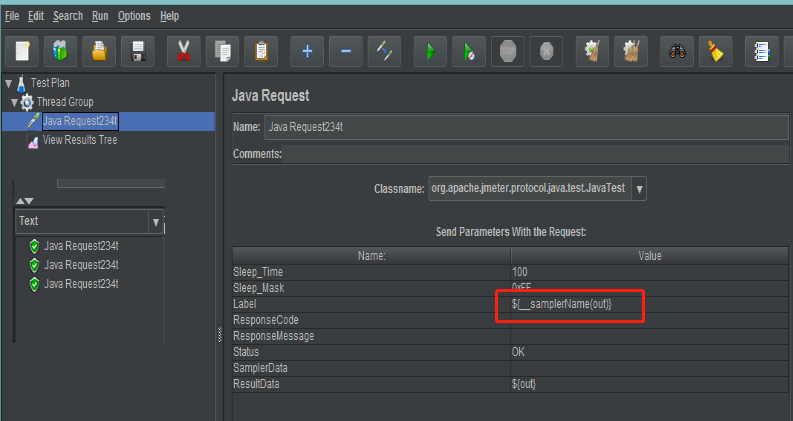Image resolution: width=793 pixels, height=421 pixels.
Task: Collapse the Test Plan tree node
Action: (x=9, y=83)
